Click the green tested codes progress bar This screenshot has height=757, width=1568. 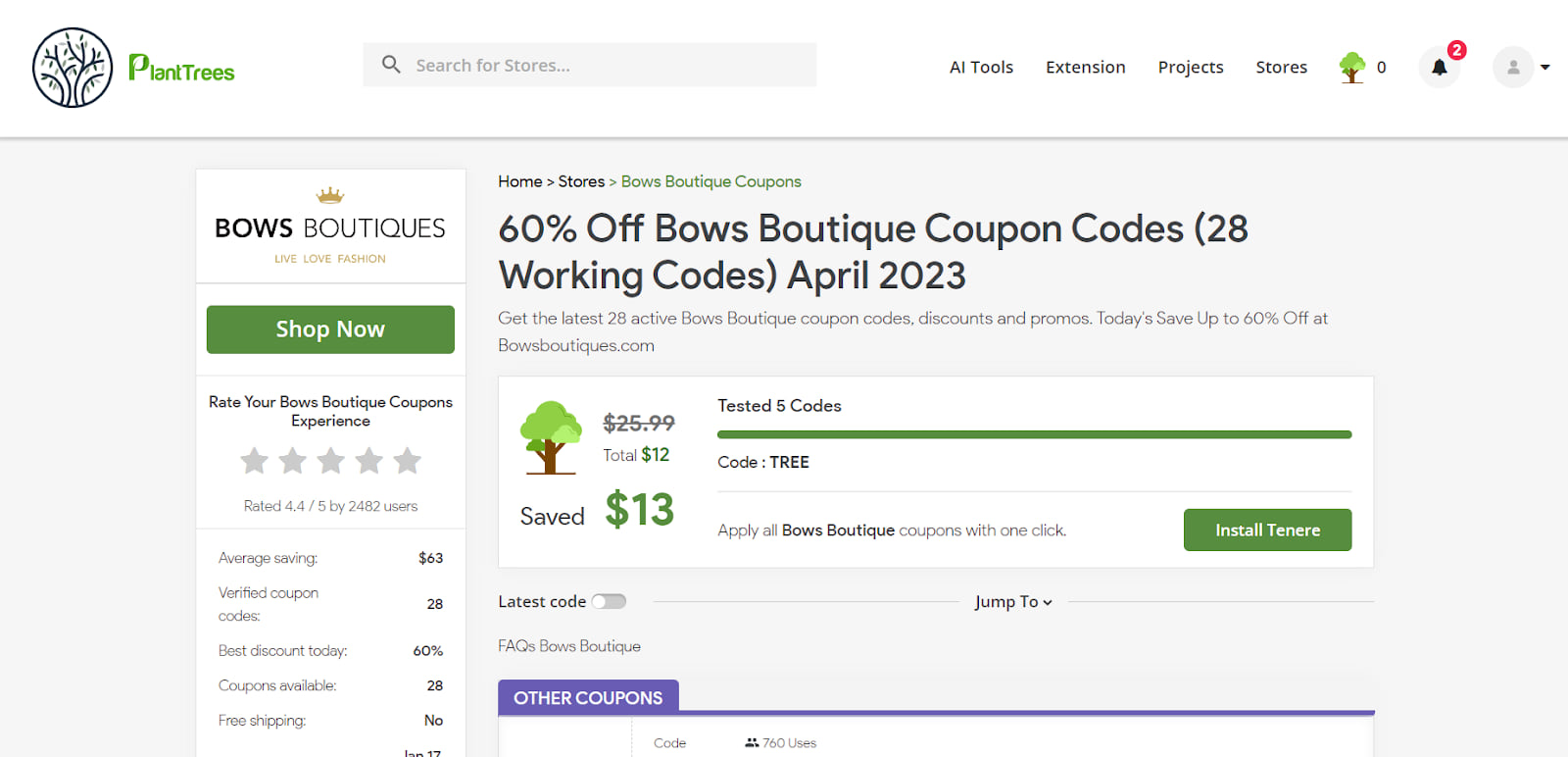click(x=1034, y=434)
